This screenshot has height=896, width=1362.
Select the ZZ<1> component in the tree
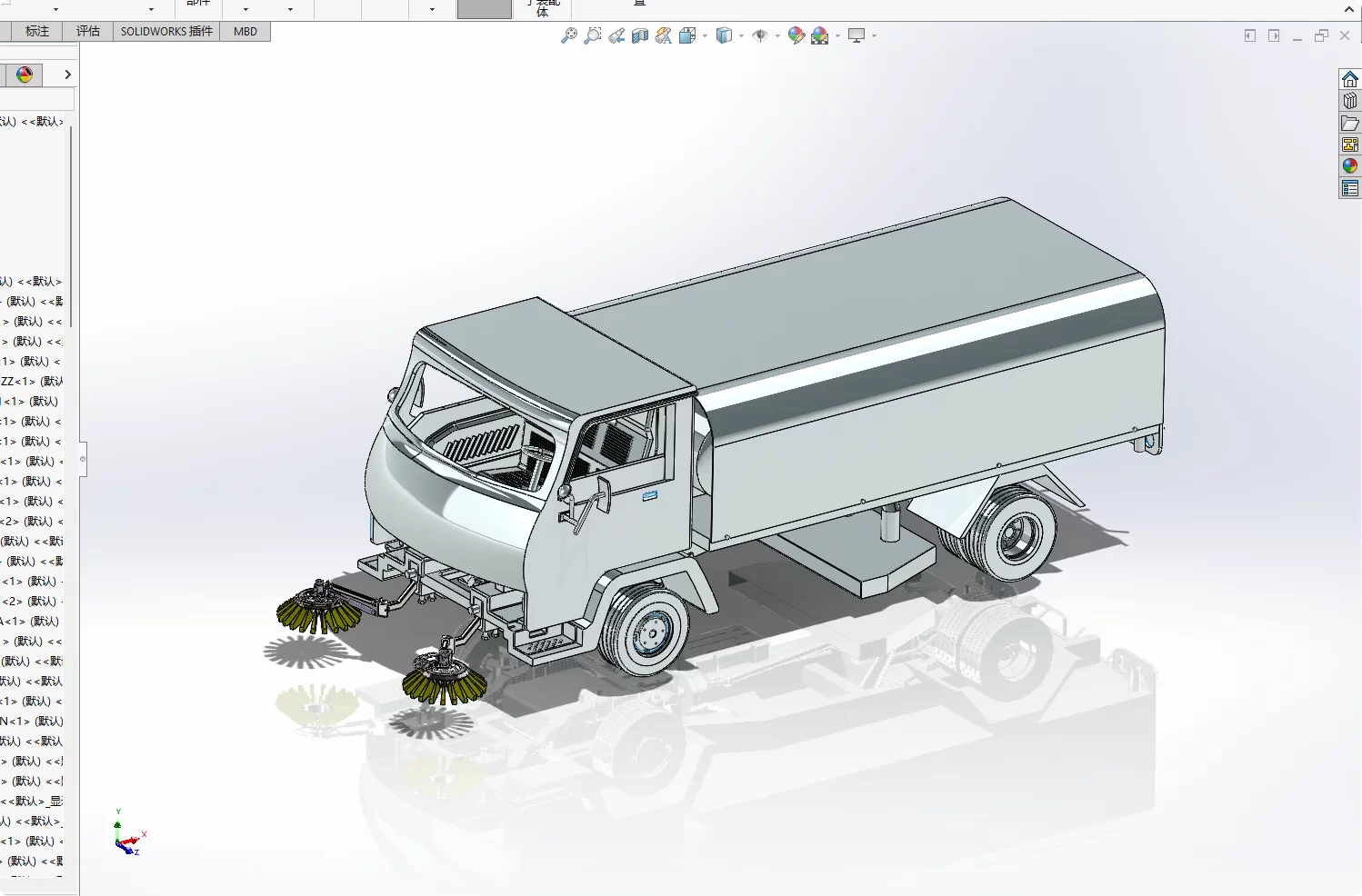click(x=32, y=381)
